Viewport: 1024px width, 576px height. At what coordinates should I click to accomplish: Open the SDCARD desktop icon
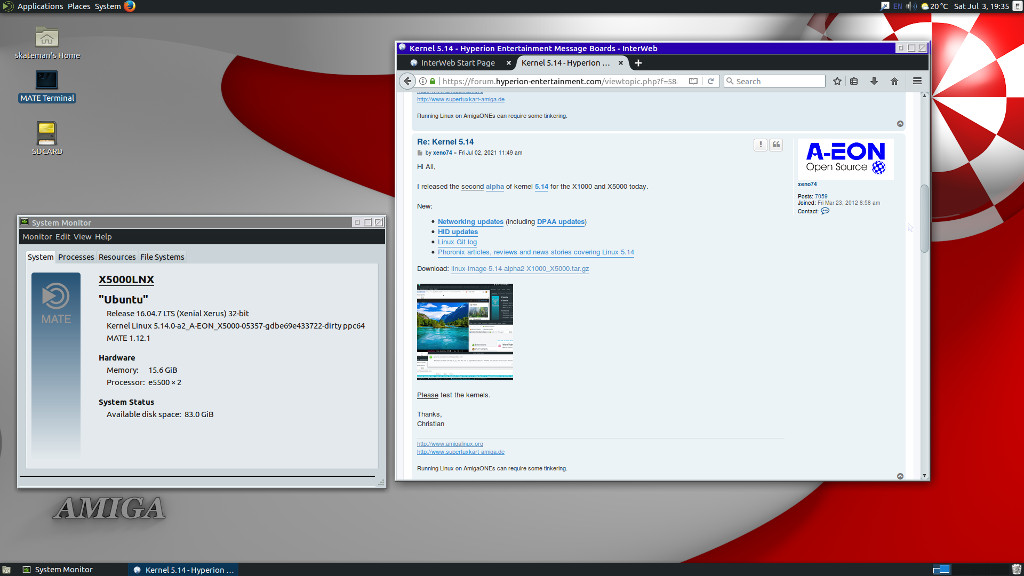(x=46, y=138)
